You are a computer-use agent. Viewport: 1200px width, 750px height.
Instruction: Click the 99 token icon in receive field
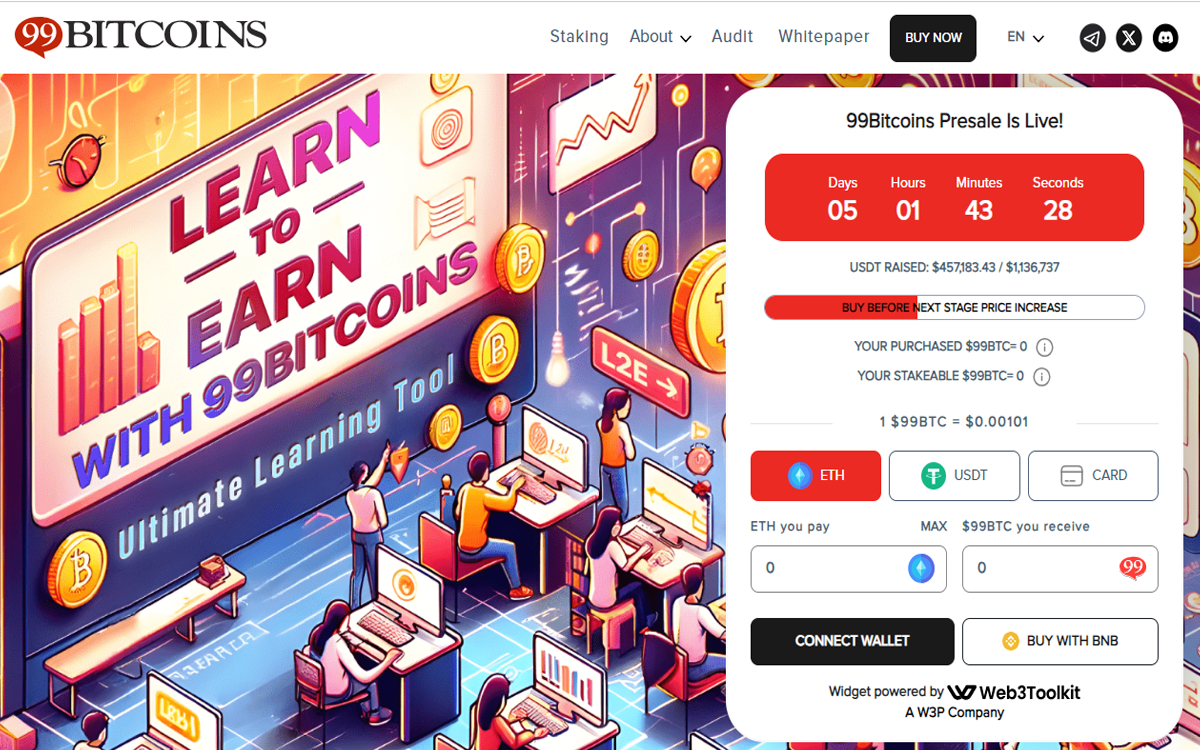click(x=1132, y=569)
